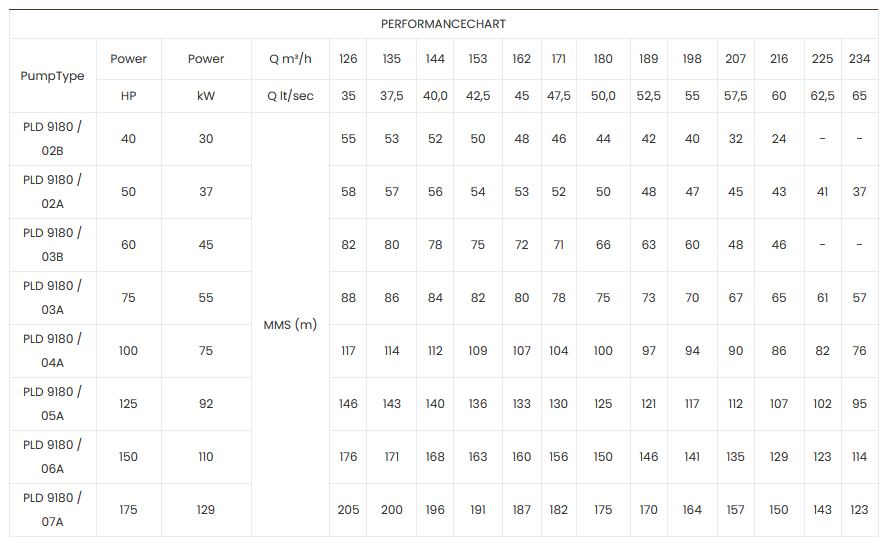This screenshot has height=545, width=887.
Task: Select pump type PLD 9180 / 02A
Action: (53, 192)
